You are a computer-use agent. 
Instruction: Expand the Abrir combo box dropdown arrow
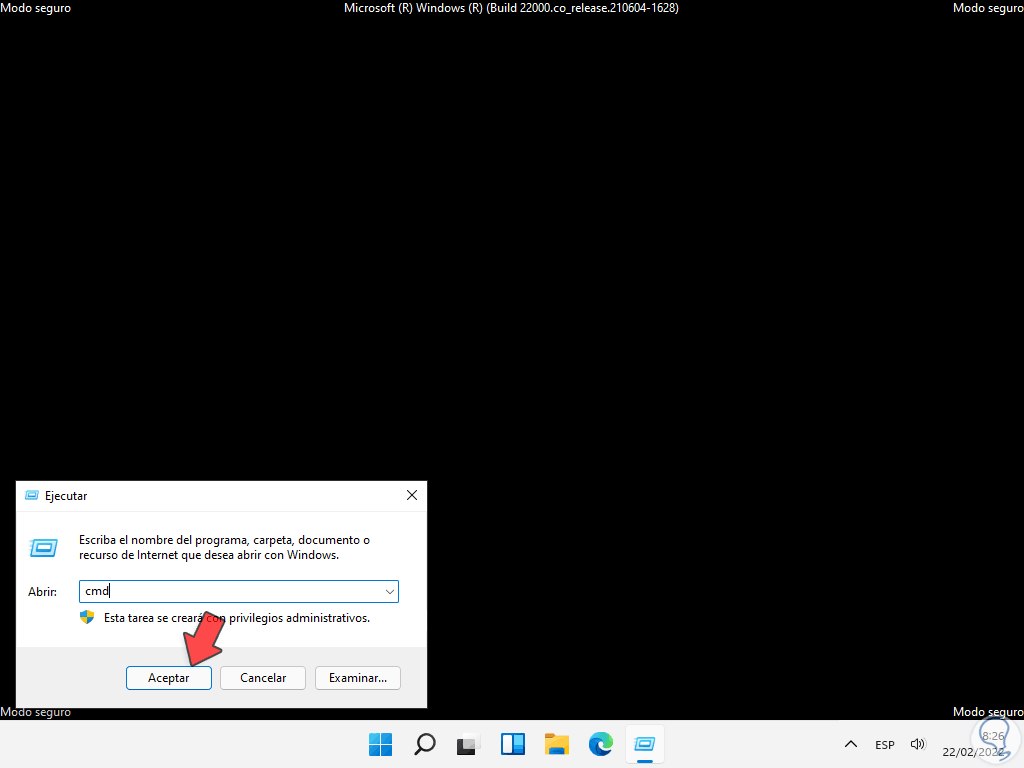click(389, 592)
